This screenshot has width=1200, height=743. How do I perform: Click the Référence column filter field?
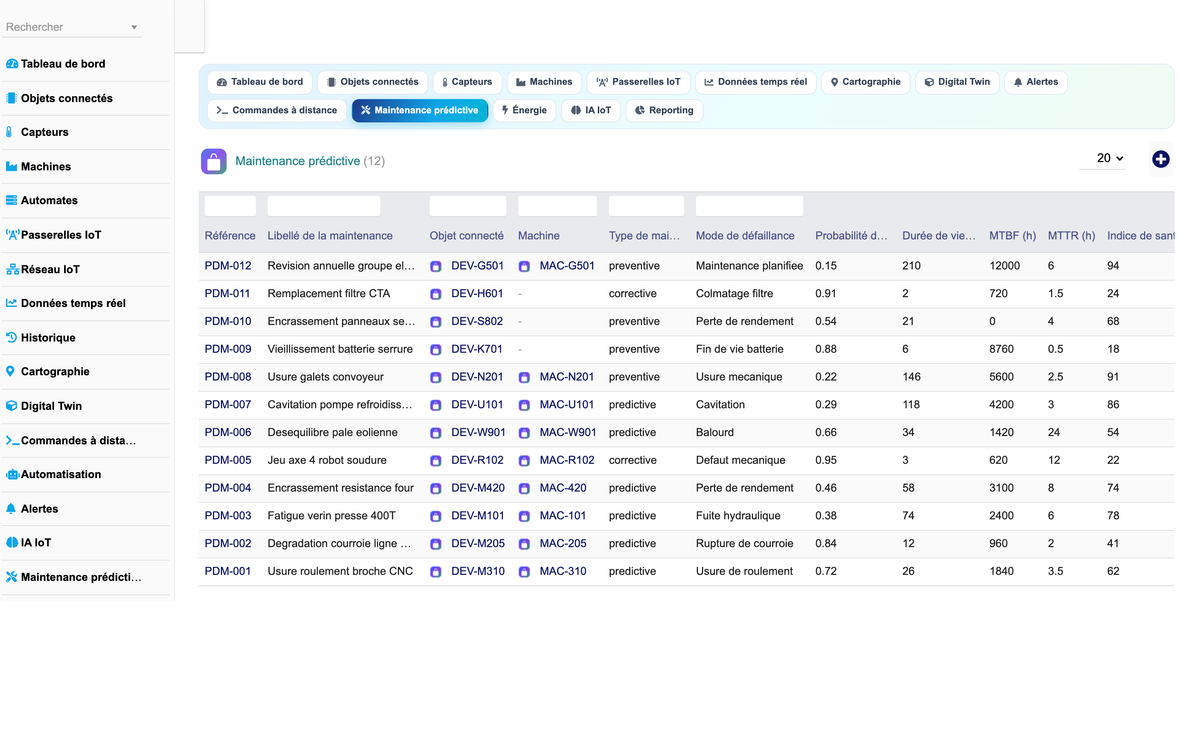point(230,206)
